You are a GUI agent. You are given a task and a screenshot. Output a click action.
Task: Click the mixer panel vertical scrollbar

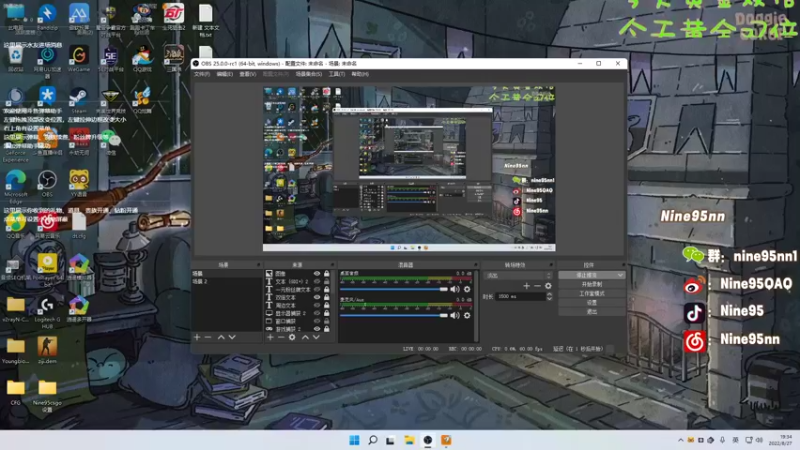pyautogui.click(x=476, y=306)
